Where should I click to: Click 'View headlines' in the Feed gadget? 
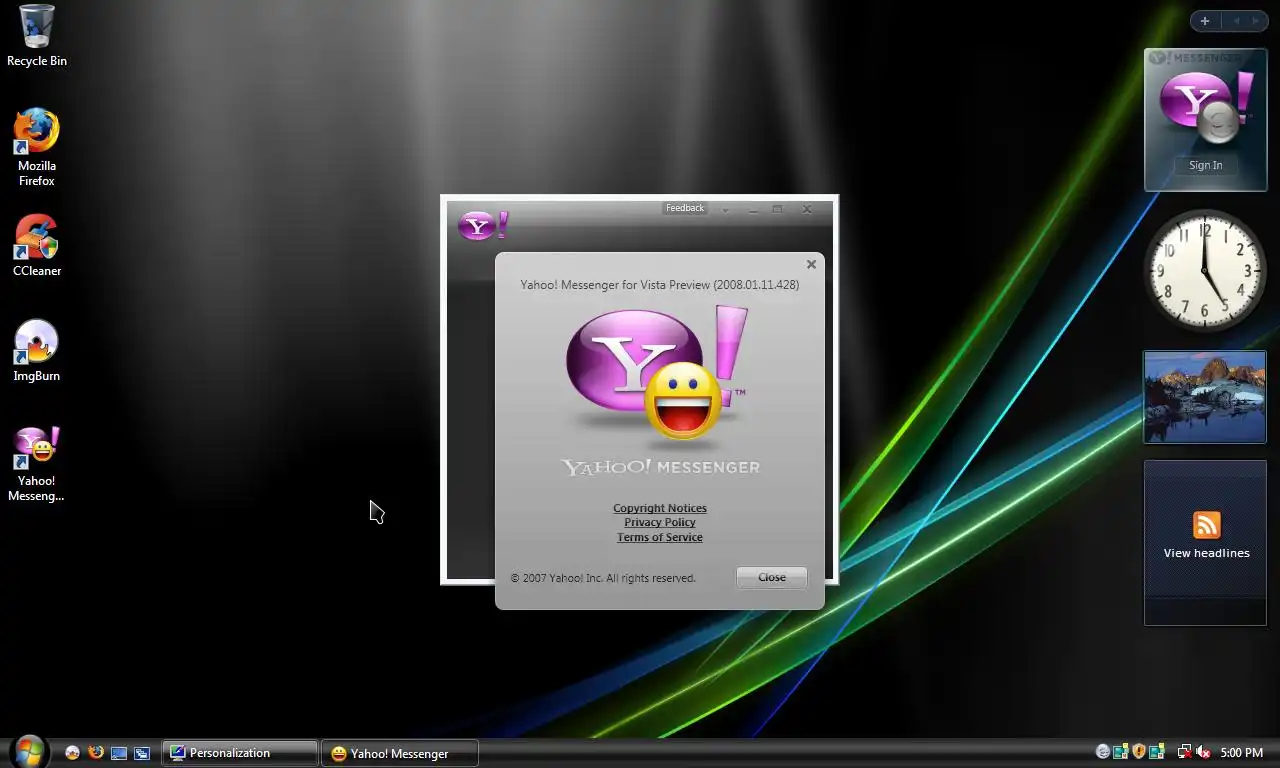[x=1207, y=553]
